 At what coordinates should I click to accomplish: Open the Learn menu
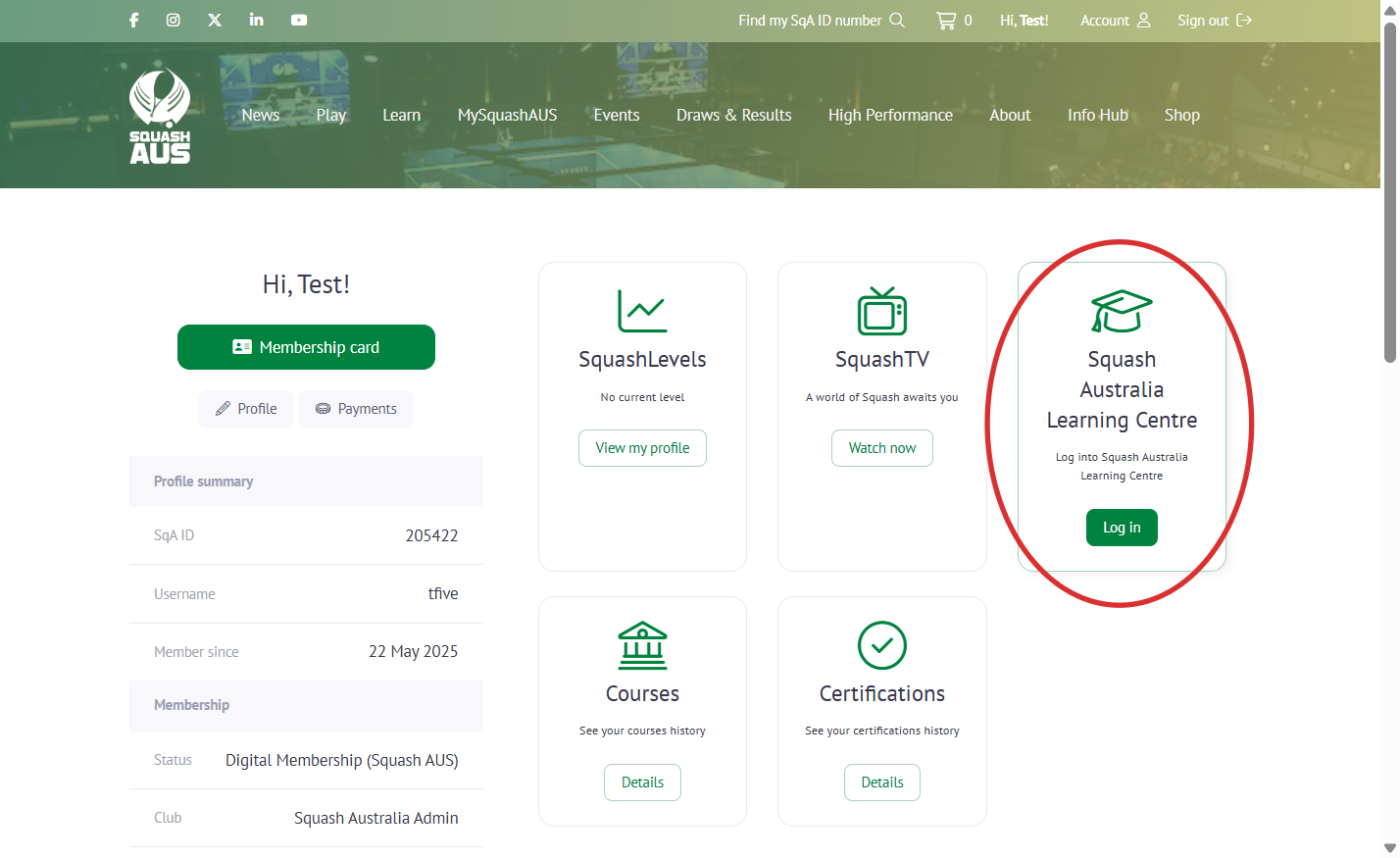tap(402, 115)
